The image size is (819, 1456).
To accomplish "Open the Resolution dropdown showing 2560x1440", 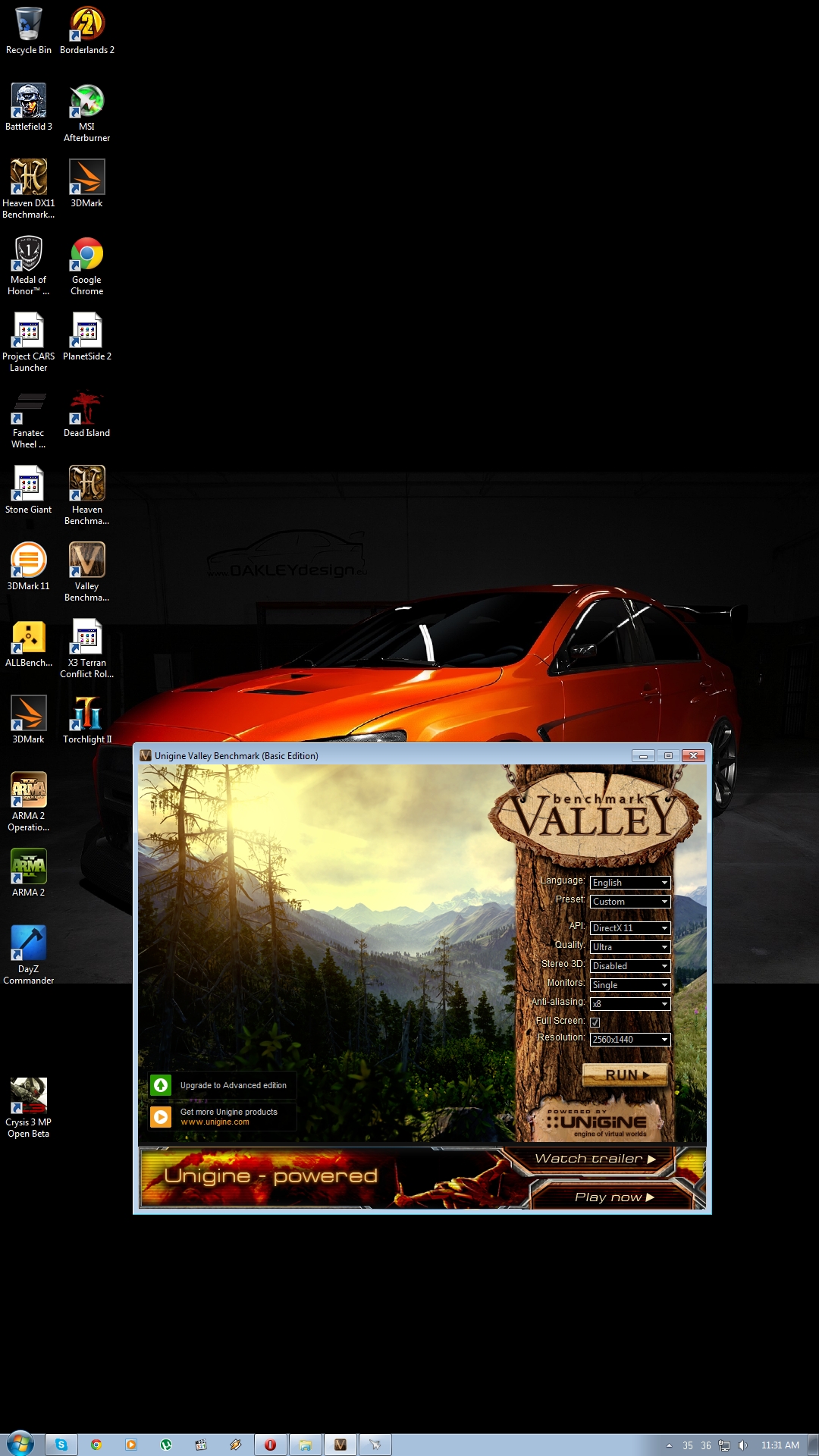I will tap(630, 1040).
